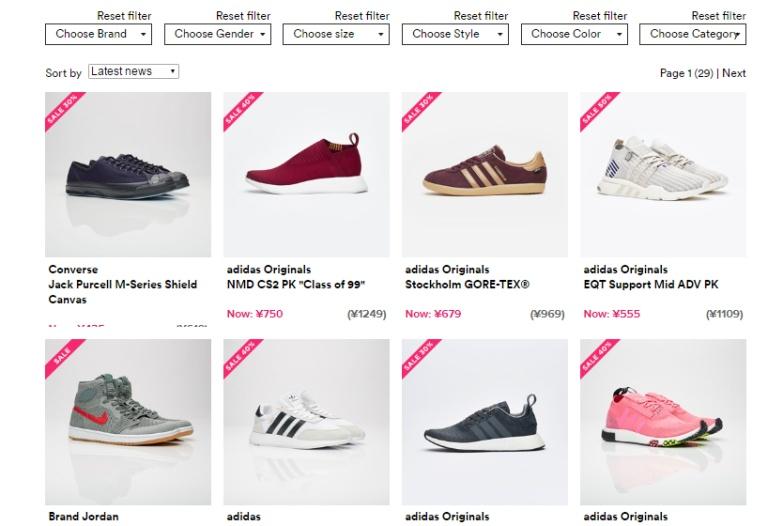The width and height of the screenshot is (768, 526).
Task: Change sorting from Latest news
Action: pyautogui.click(x=134, y=72)
